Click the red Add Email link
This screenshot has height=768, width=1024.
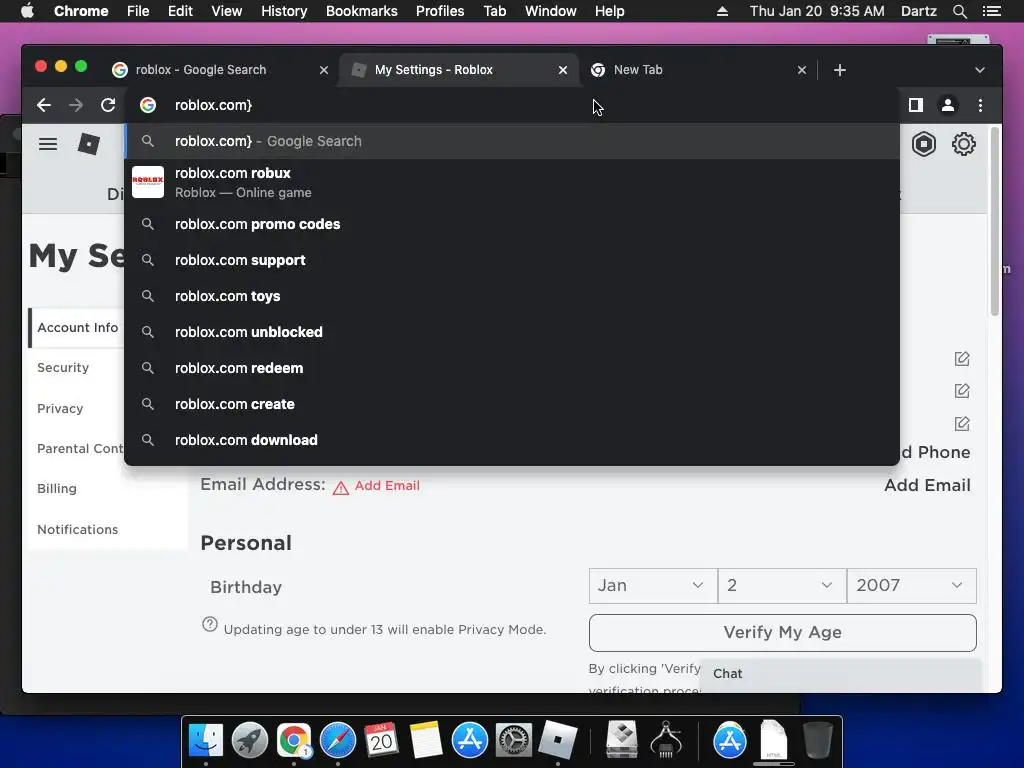click(387, 486)
